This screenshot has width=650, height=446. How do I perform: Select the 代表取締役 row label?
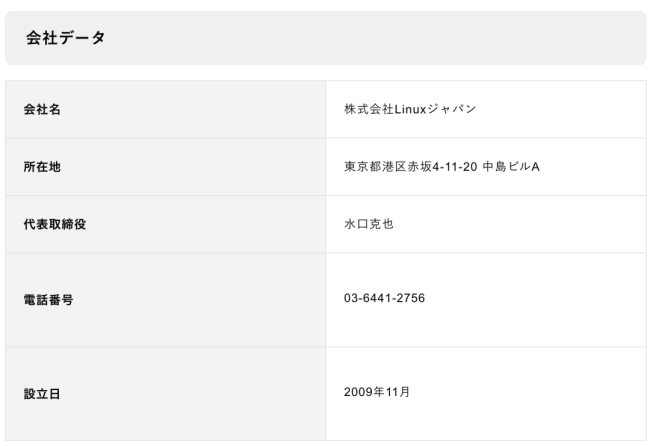click(x=54, y=223)
